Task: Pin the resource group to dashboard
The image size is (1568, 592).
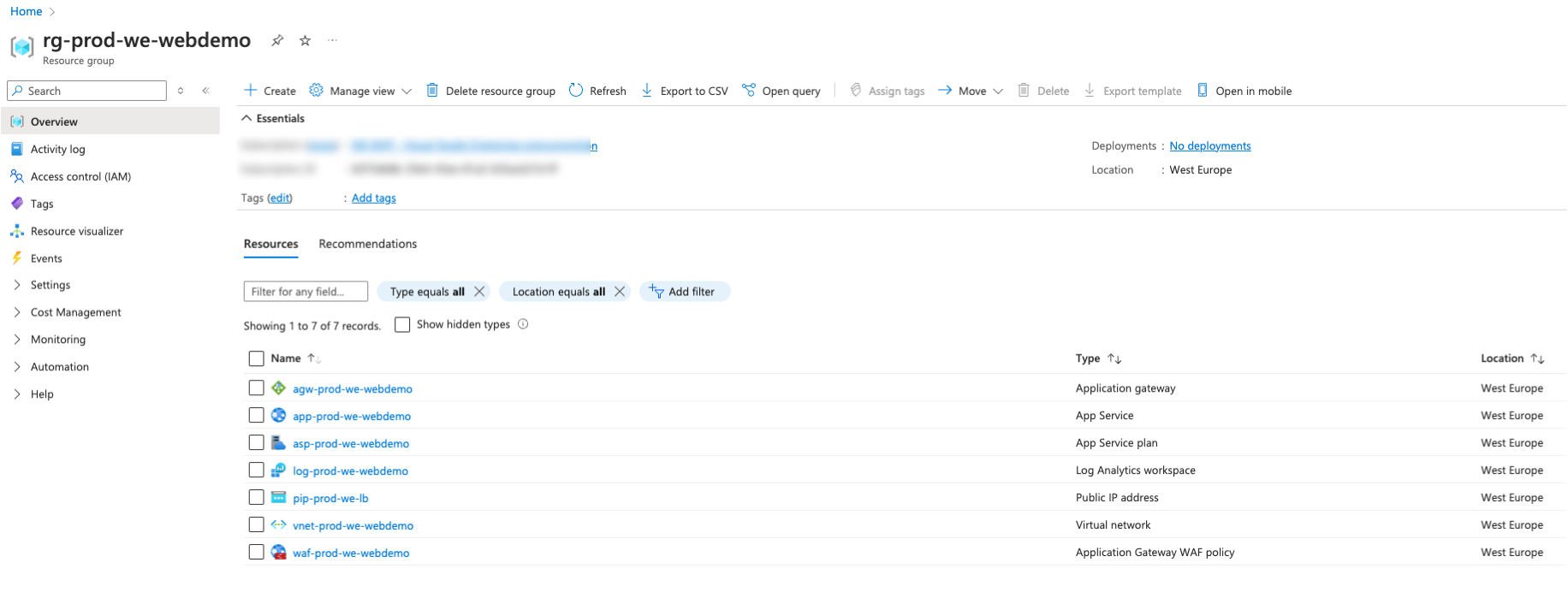Action: point(277,40)
